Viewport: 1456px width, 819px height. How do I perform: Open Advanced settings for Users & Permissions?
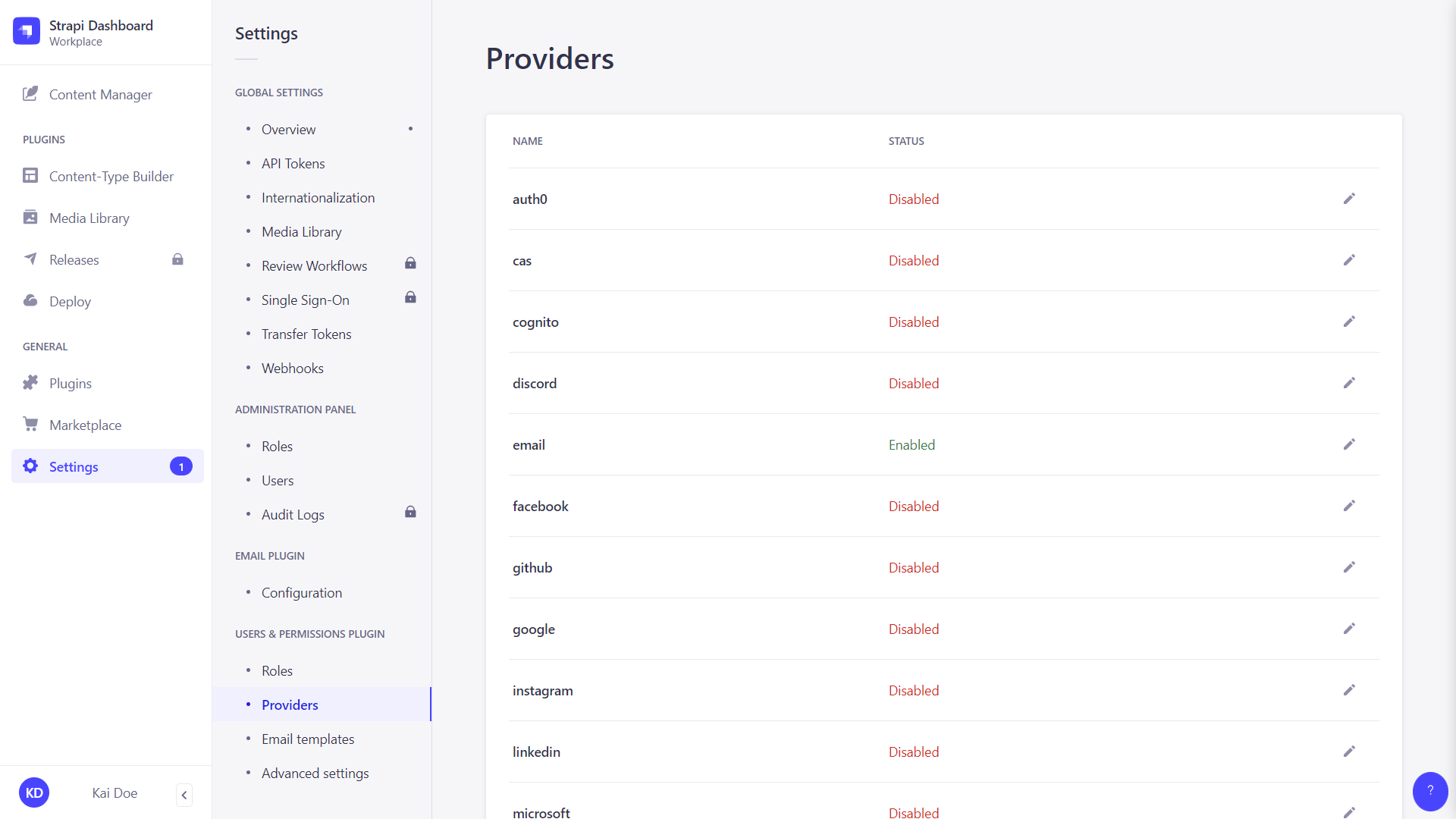(315, 773)
